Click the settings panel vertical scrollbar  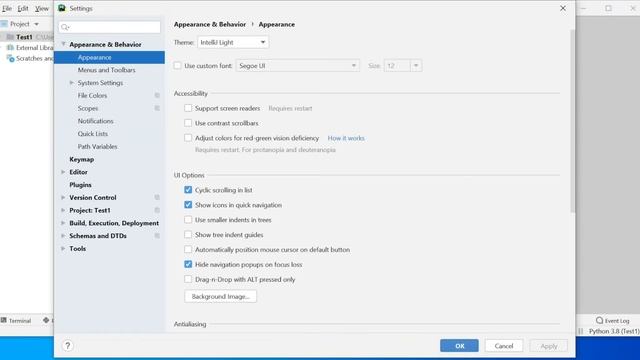(572, 120)
